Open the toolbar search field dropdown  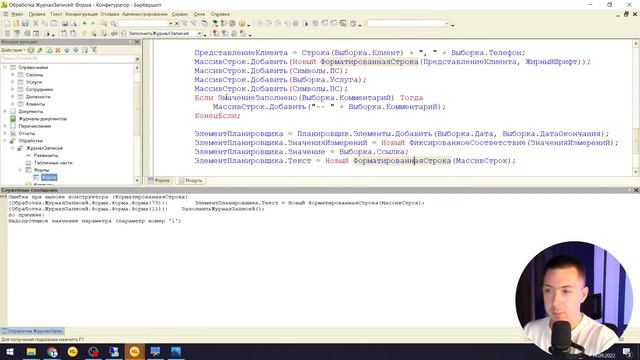[x=171, y=24]
